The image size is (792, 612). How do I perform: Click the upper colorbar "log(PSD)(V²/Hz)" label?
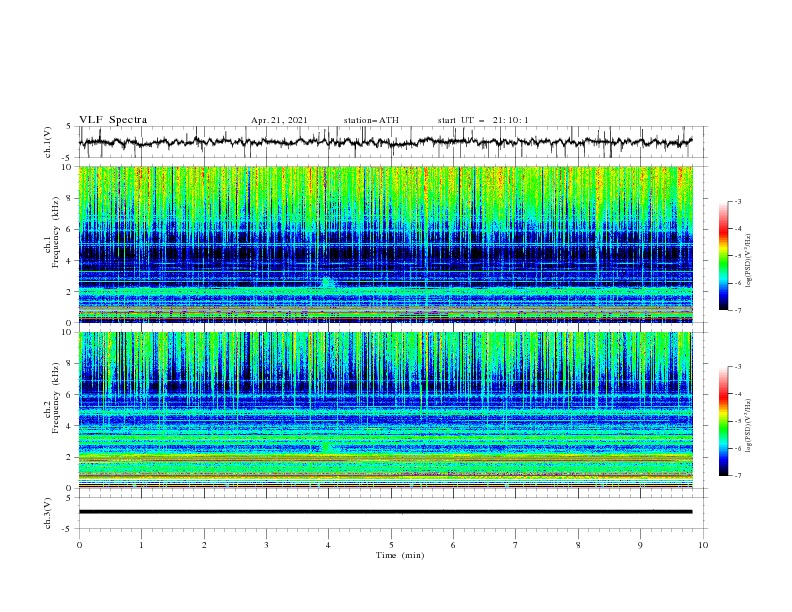click(749, 261)
